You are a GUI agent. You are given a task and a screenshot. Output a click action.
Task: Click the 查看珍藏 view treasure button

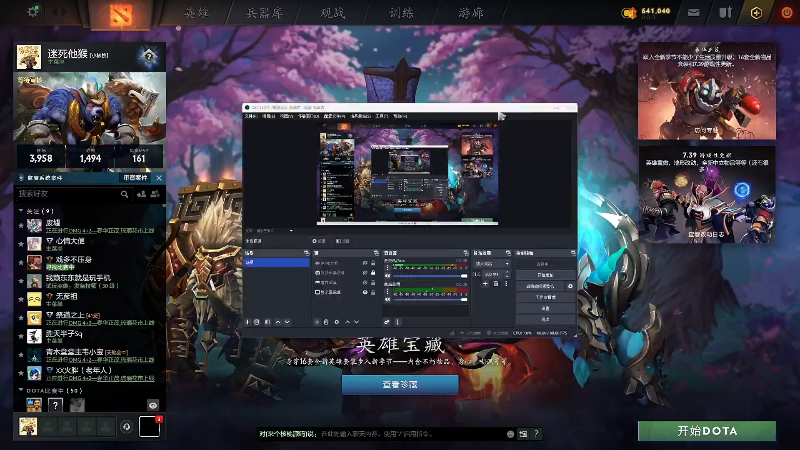400,385
